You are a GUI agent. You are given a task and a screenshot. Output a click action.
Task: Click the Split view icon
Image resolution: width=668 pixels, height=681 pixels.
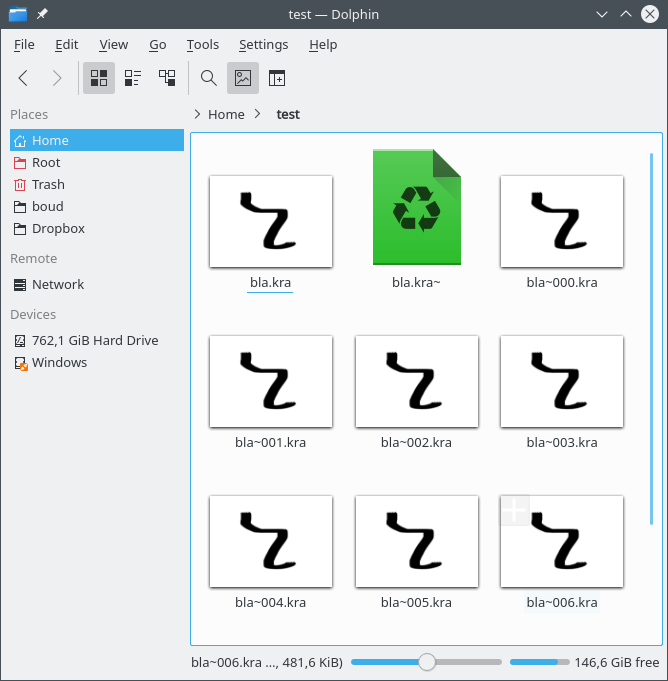[x=276, y=78]
